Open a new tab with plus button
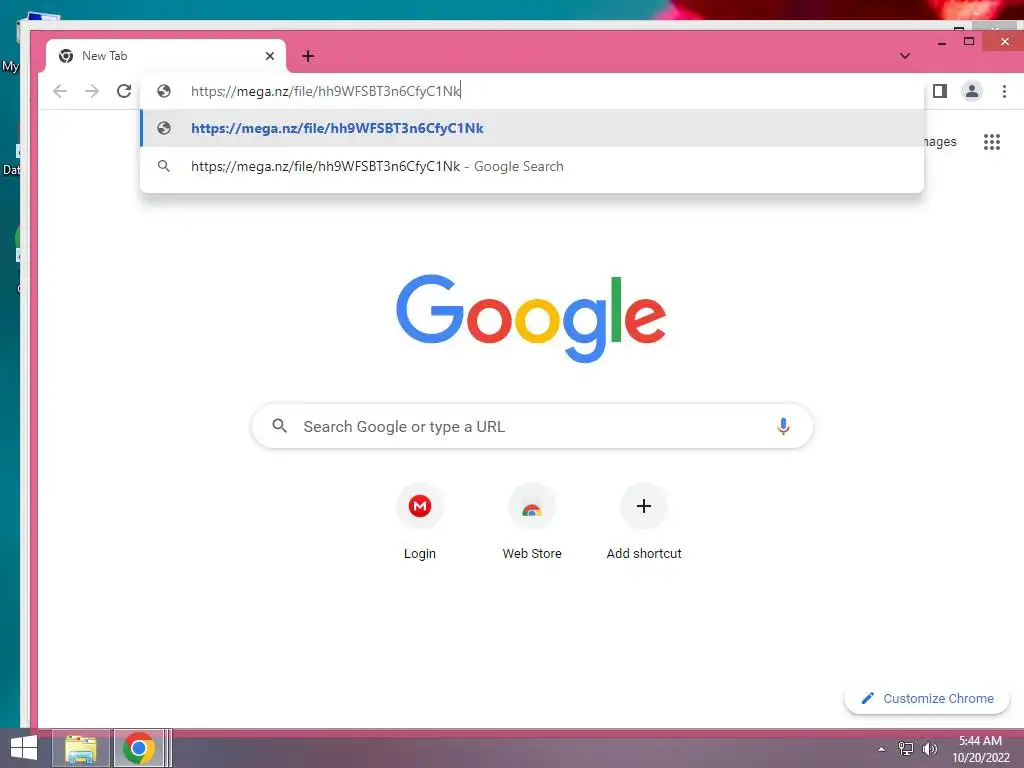 [308, 56]
